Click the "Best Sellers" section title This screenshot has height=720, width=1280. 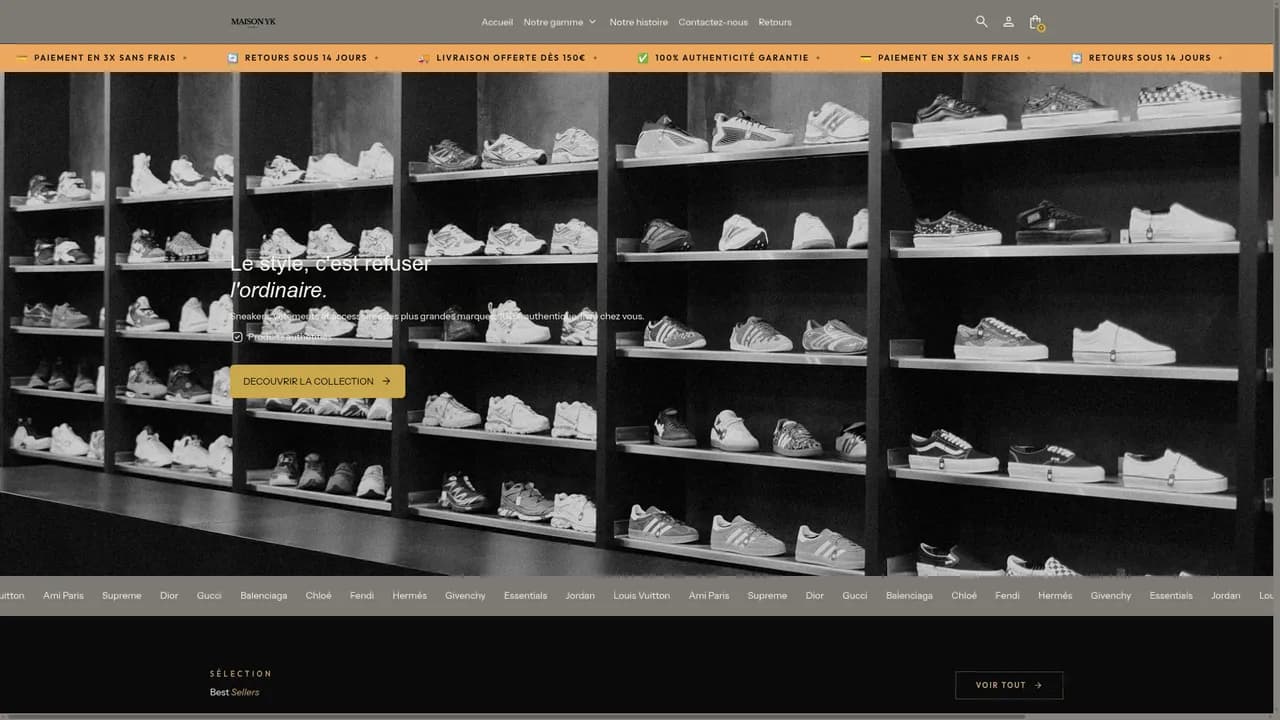click(234, 692)
